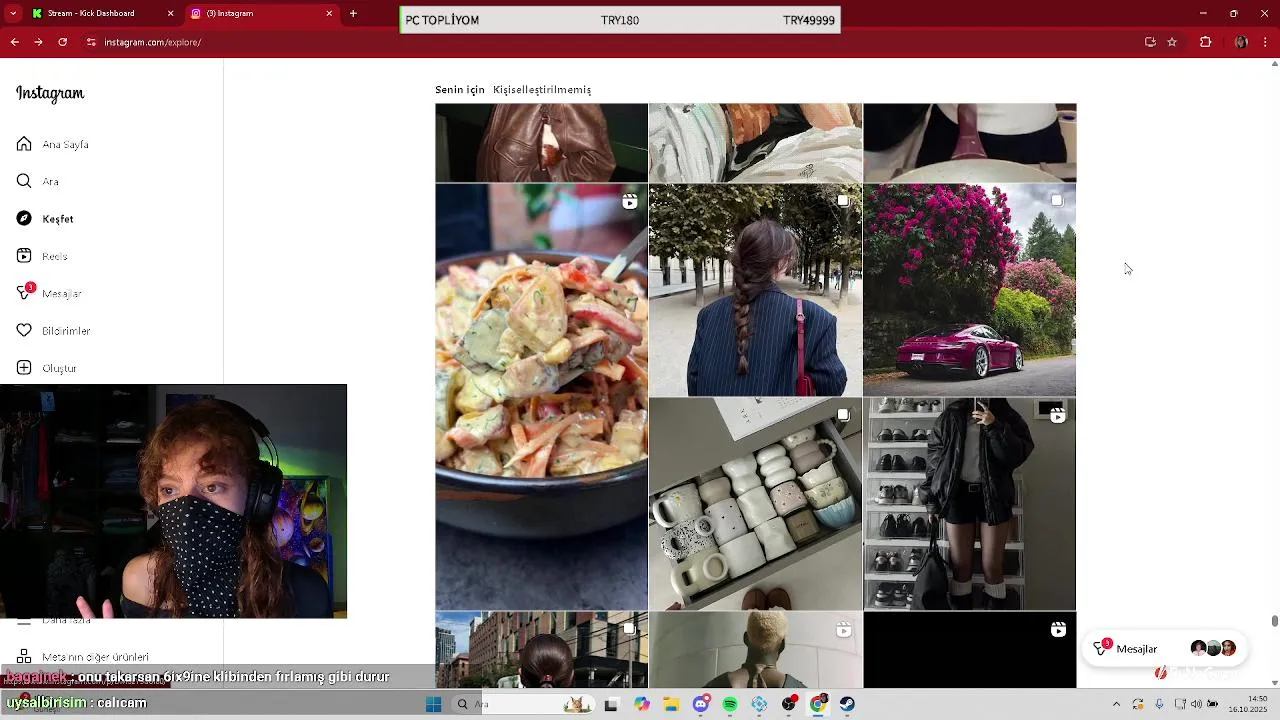The width and height of the screenshot is (1280, 720).
Task: Go forward in browser
Action: click(x=38, y=42)
